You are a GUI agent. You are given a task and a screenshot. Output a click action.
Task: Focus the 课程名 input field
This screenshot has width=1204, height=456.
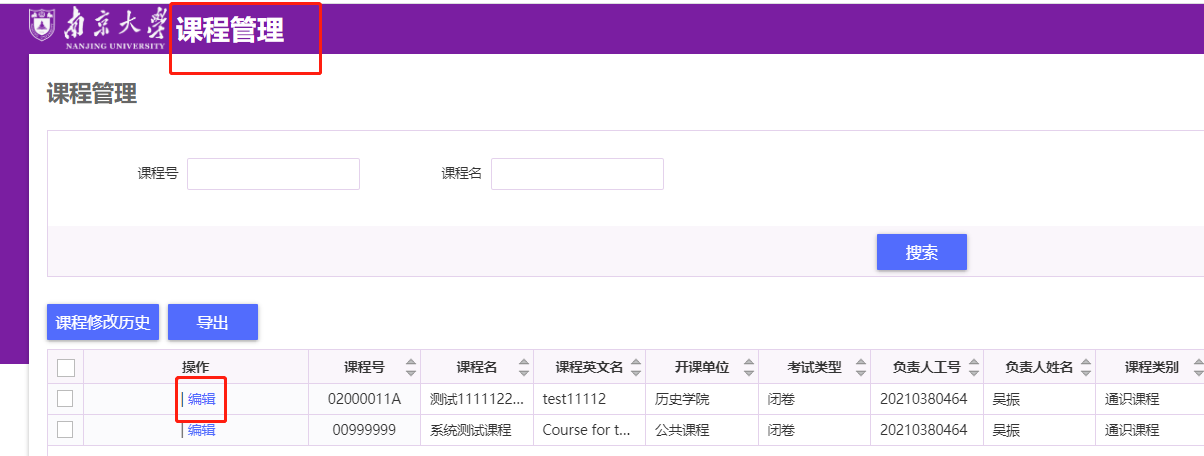tap(577, 174)
